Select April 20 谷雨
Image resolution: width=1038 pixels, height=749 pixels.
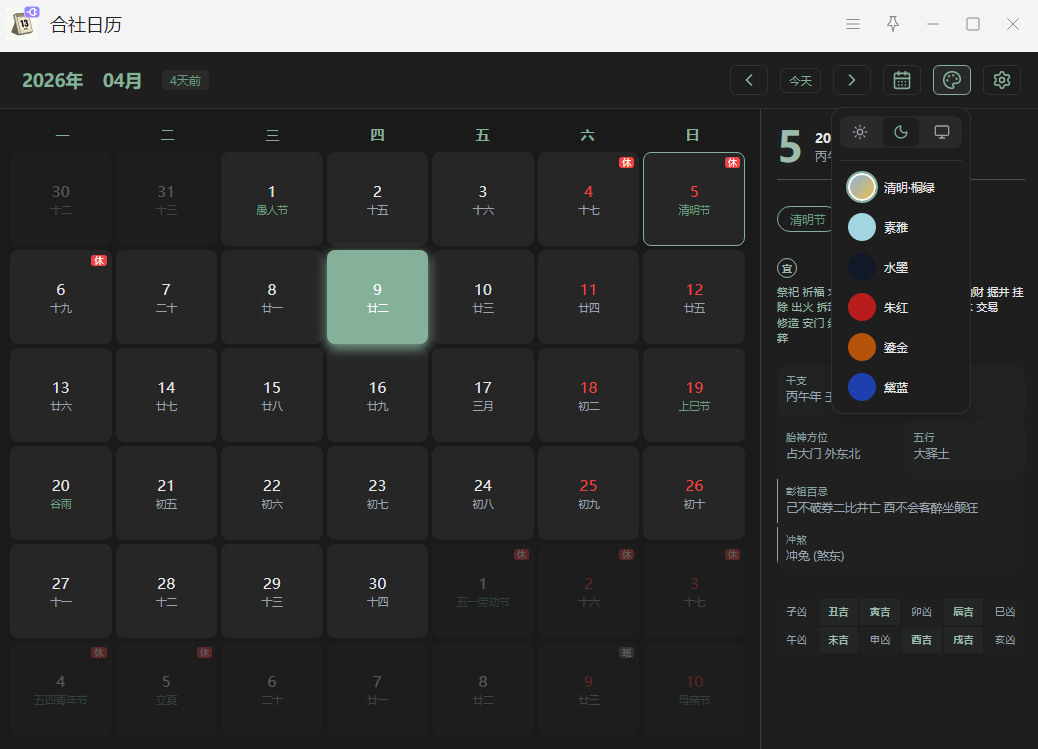[x=61, y=493]
